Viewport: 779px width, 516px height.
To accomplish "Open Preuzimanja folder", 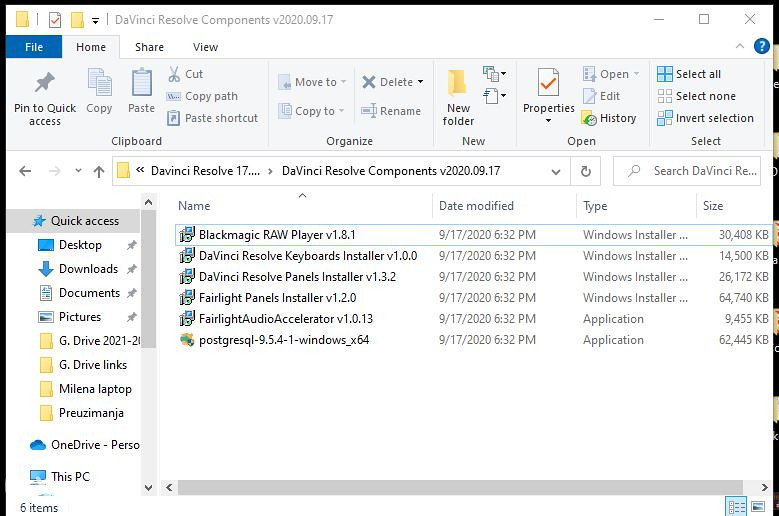I will coord(91,413).
